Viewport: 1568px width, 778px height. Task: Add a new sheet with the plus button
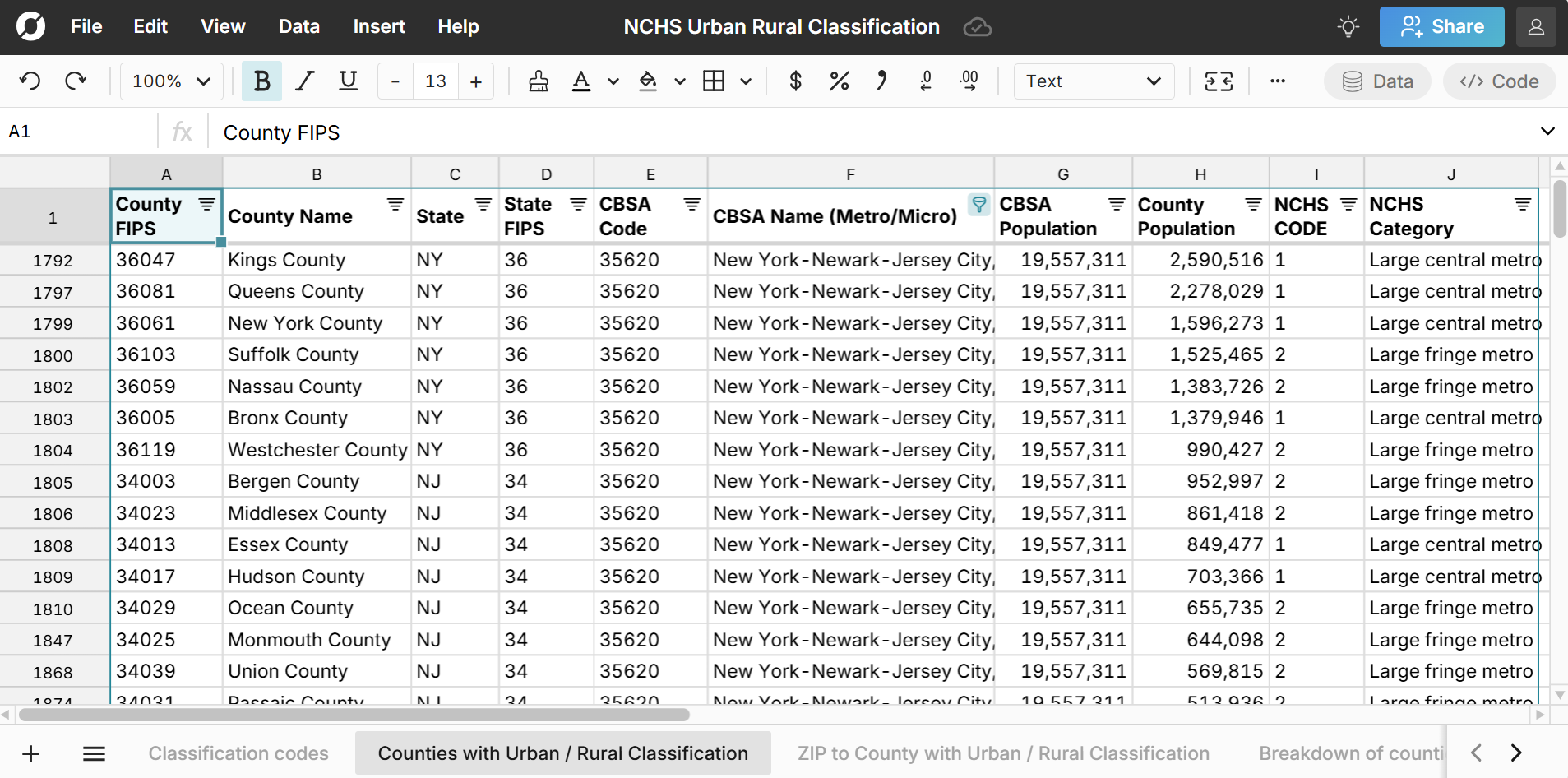(30, 753)
